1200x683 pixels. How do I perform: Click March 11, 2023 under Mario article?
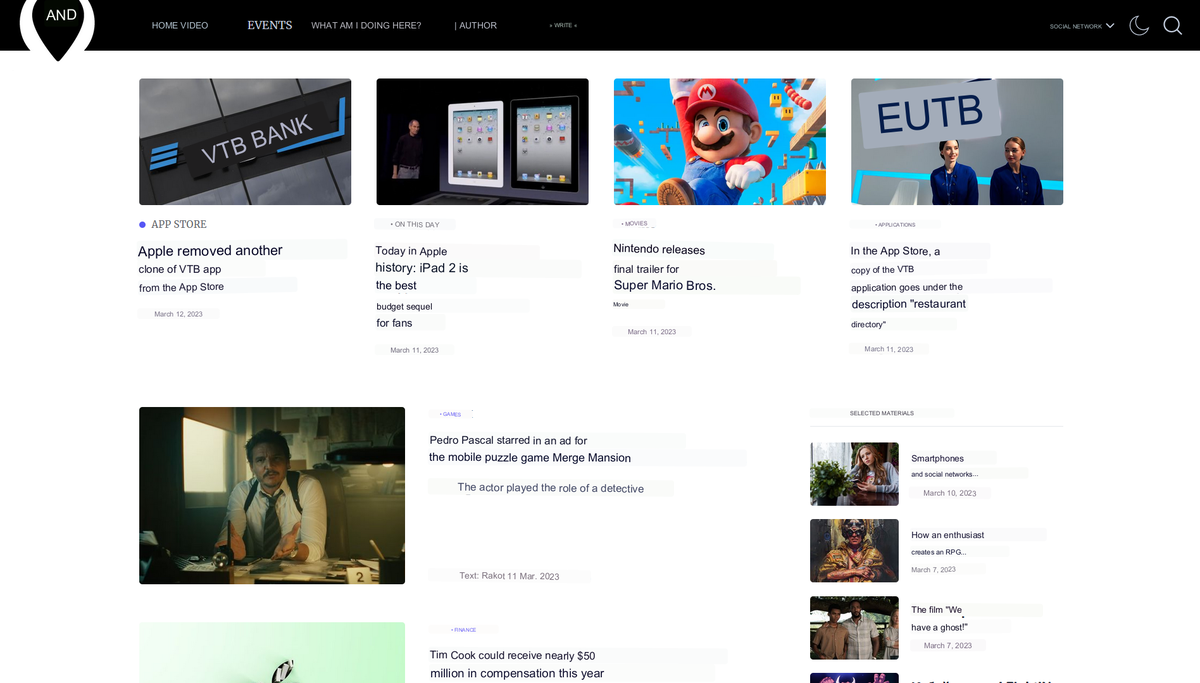pyautogui.click(x=651, y=332)
